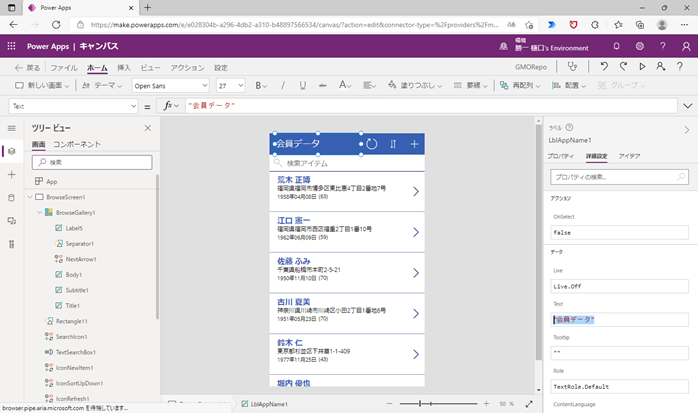Share the app using person icon

[661, 67]
